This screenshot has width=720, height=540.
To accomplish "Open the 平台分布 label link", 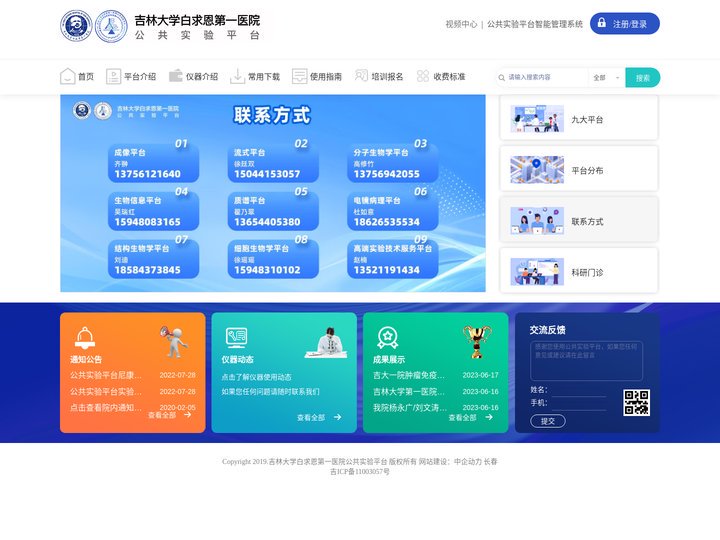I will pos(587,171).
